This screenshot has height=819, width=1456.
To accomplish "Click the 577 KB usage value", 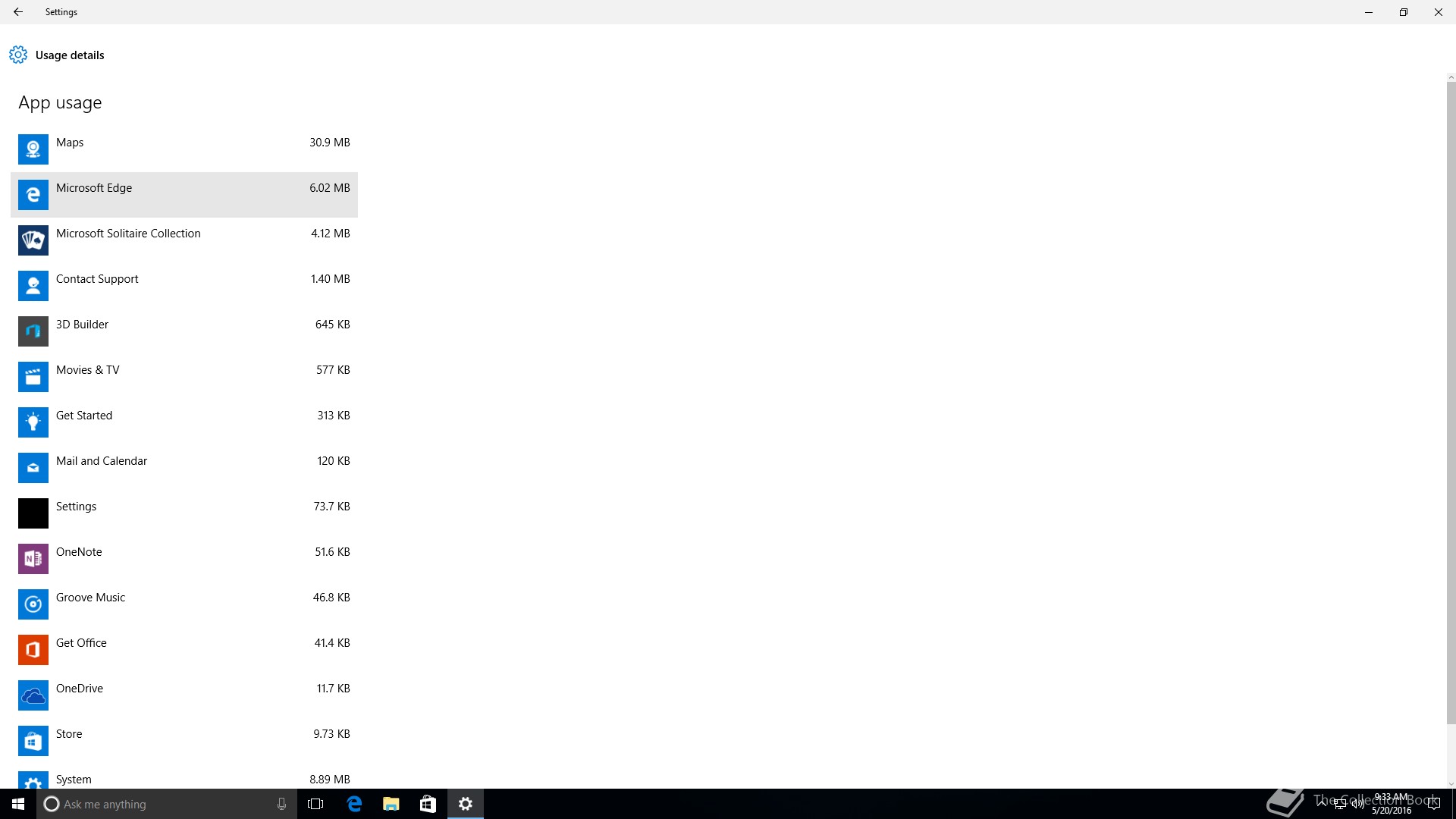I will [x=333, y=370].
